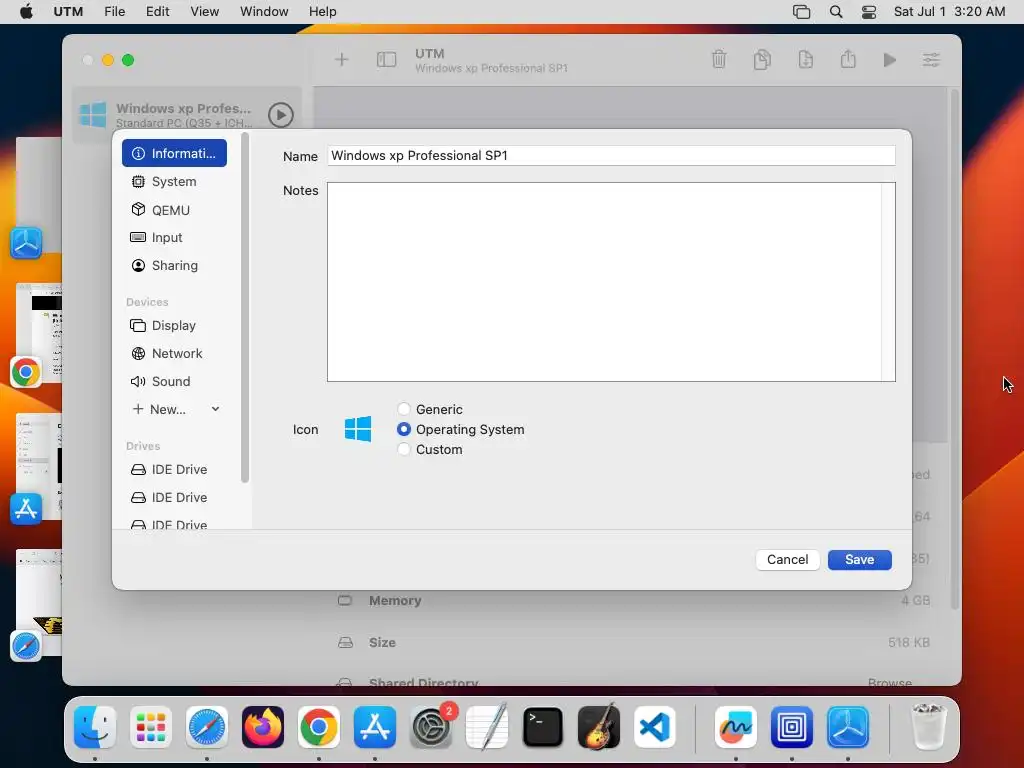
Task: Select the Chrome window in Stage Manager
Action: [x=39, y=333]
